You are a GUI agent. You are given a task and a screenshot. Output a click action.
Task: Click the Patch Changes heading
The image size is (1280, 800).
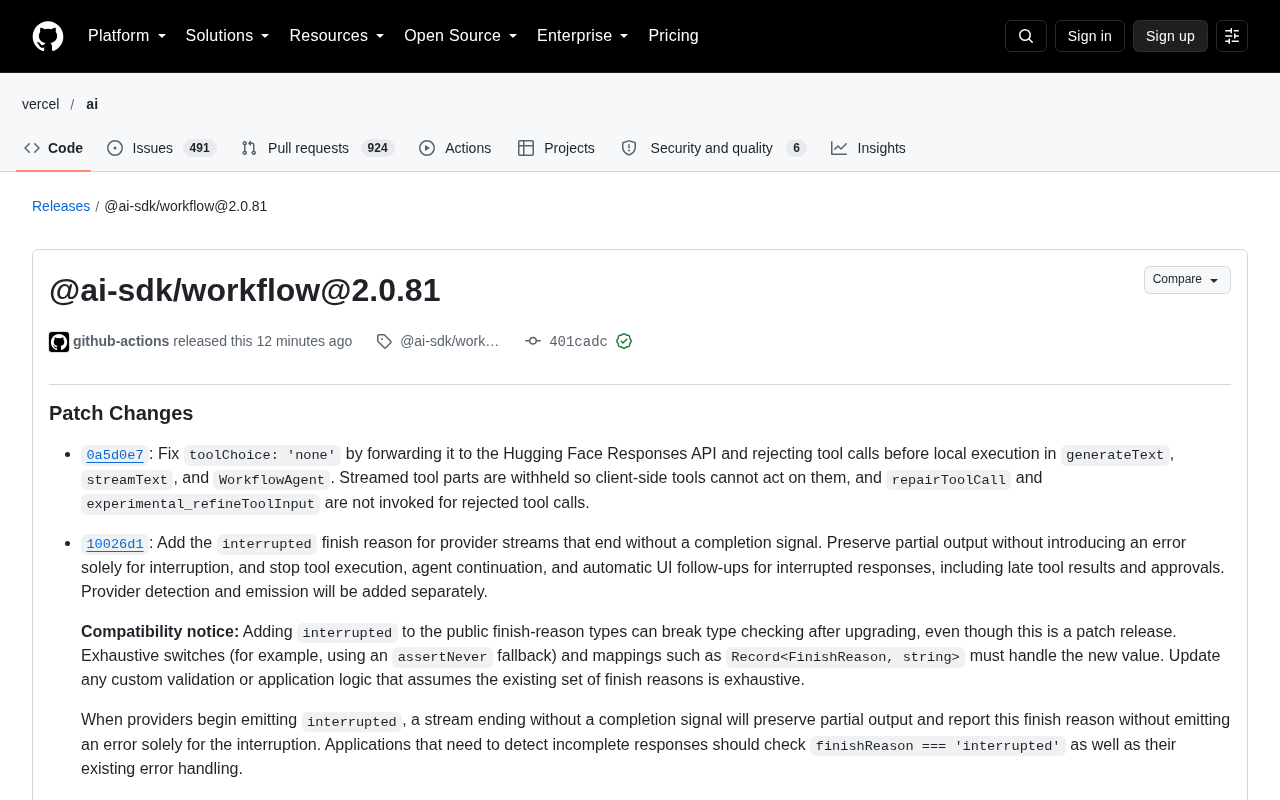coord(121,413)
